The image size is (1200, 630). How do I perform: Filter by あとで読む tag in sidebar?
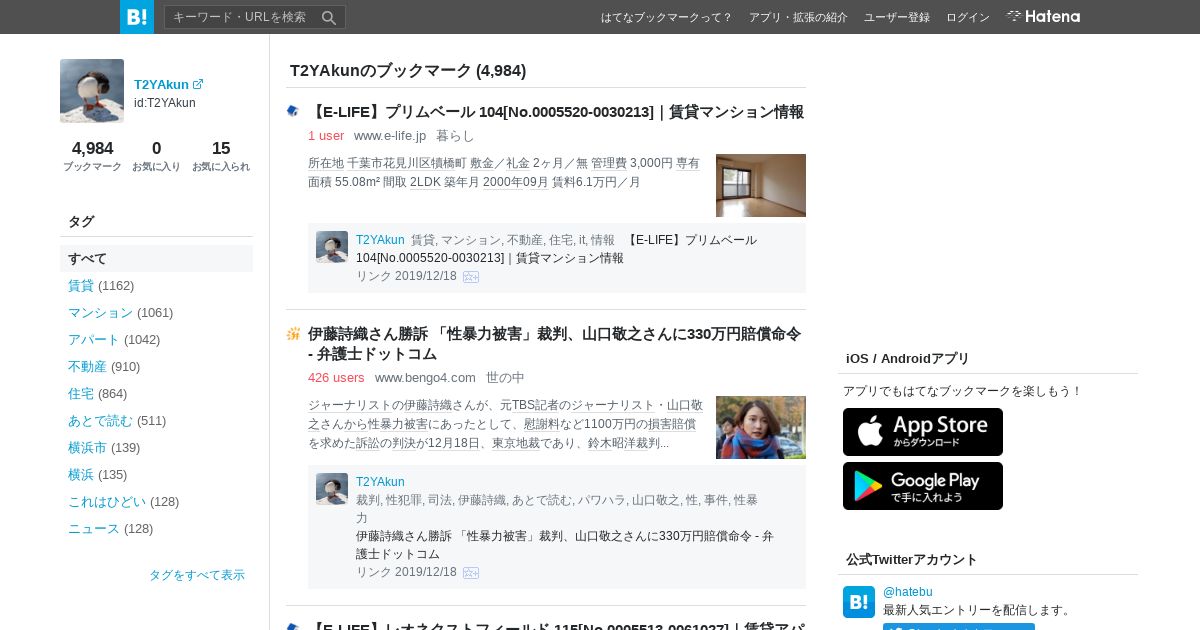click(100, 420)
